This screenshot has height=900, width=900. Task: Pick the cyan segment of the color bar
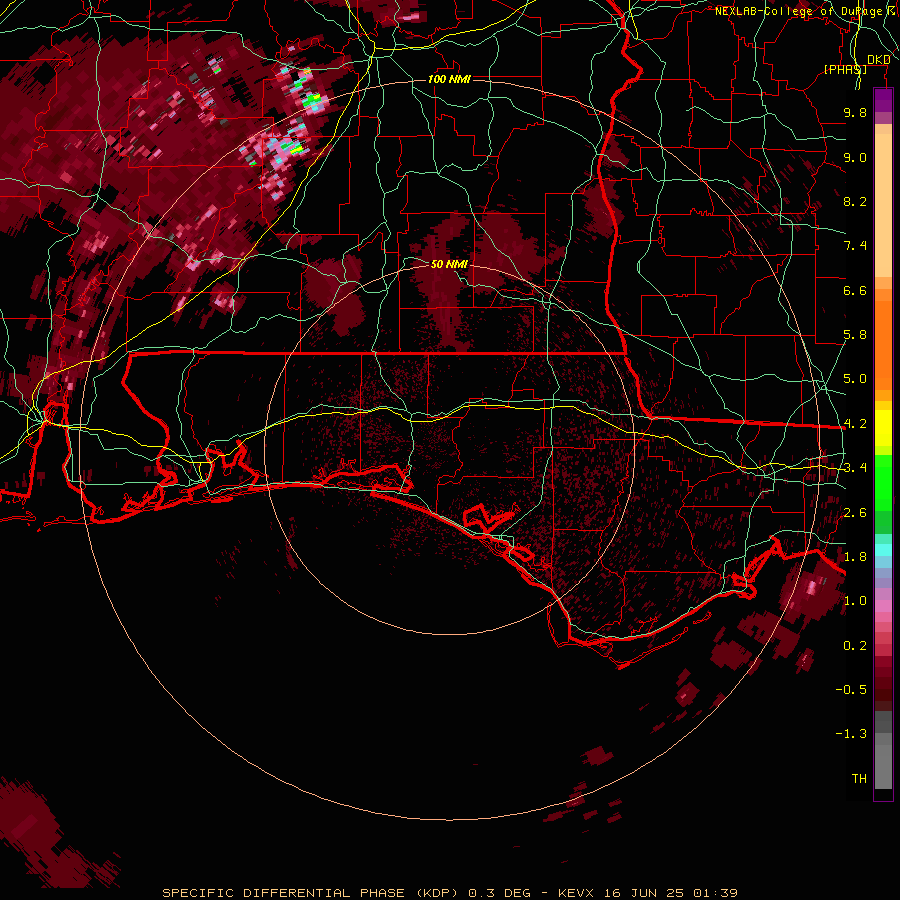[883, 550]
